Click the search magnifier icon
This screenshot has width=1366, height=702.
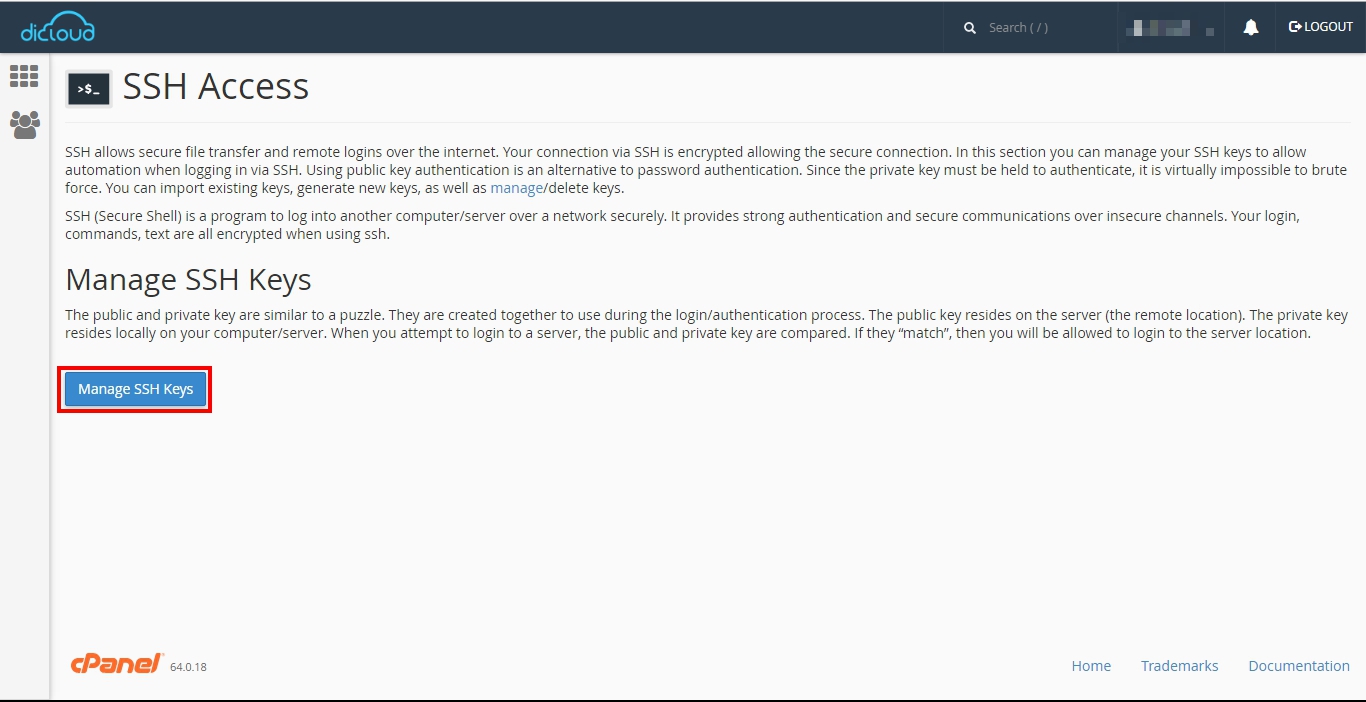(x=969, y=28)
